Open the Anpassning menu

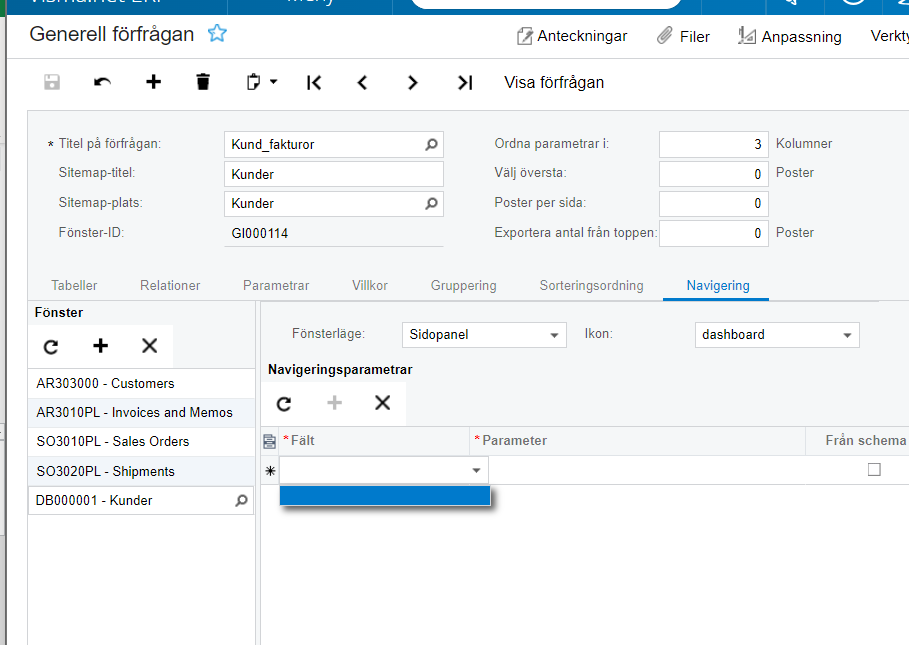point(790,36)
